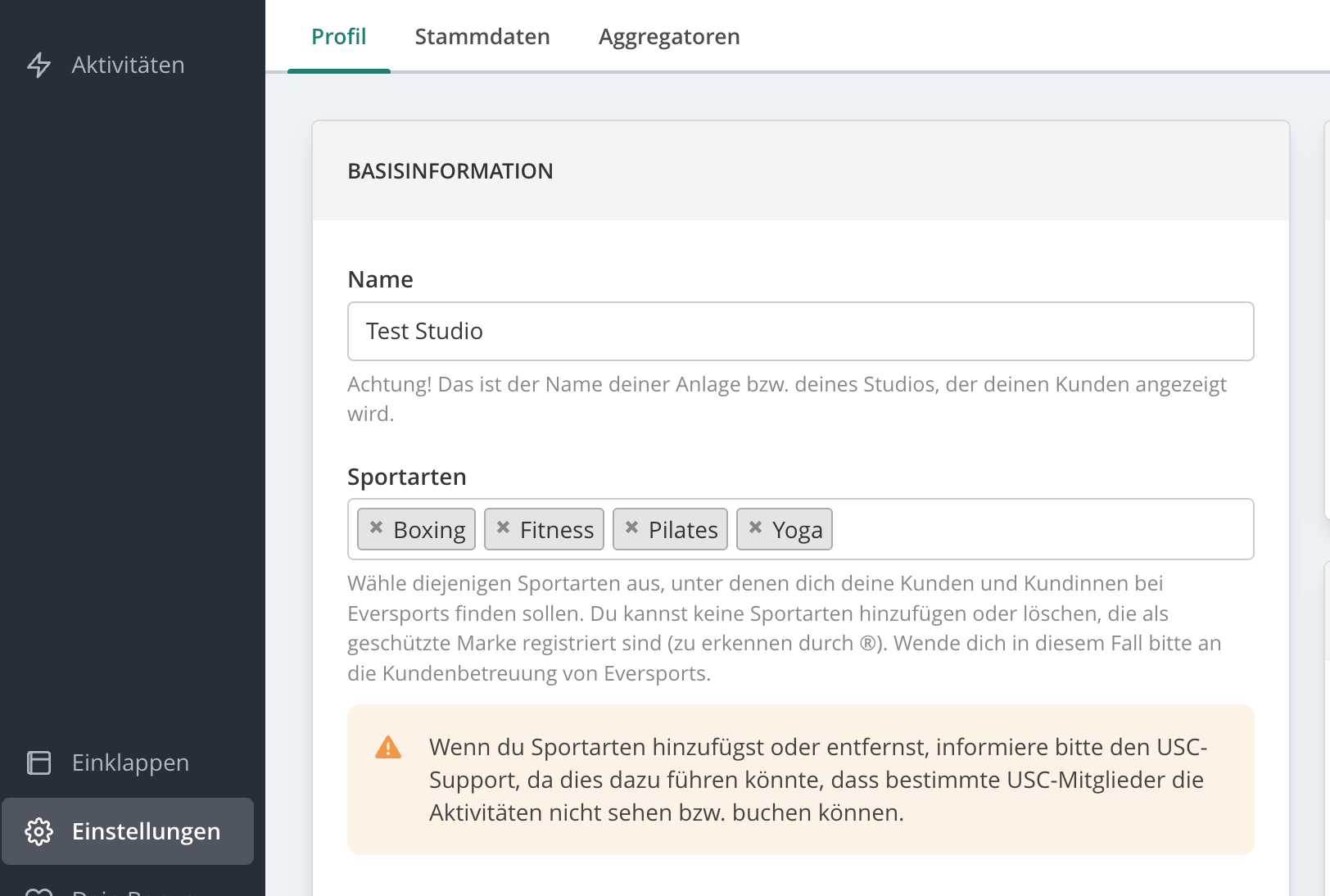Click the Aktivitäten lightning bolt icon
1330x896 pixels.
38,65
